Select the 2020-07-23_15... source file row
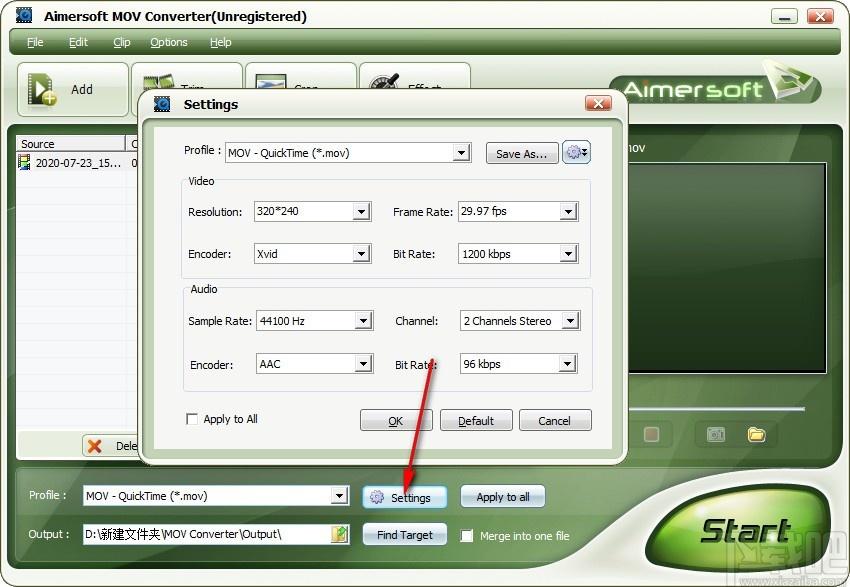The width and height of the screenshot is (850, 587). 76,163
